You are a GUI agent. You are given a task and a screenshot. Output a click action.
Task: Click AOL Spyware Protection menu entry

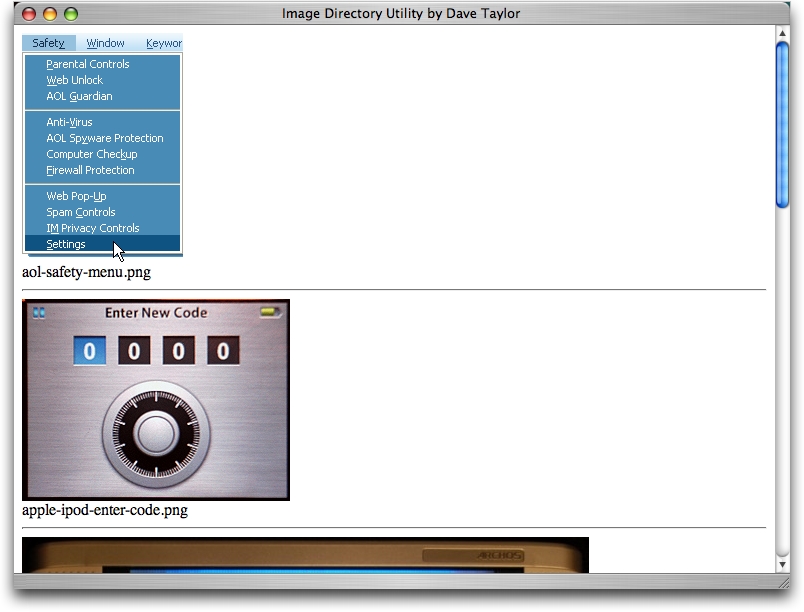tap(104, 138)
